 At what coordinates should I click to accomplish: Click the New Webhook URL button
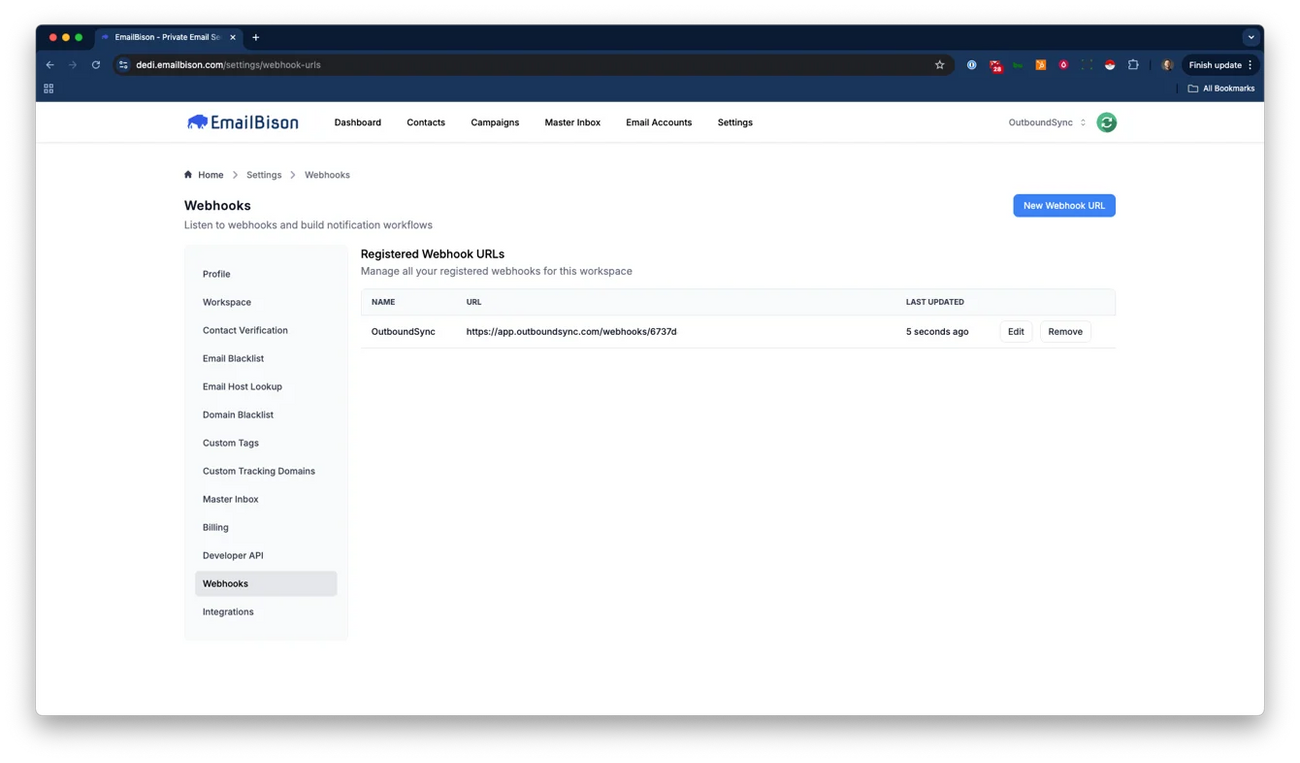coord(1064,205)
